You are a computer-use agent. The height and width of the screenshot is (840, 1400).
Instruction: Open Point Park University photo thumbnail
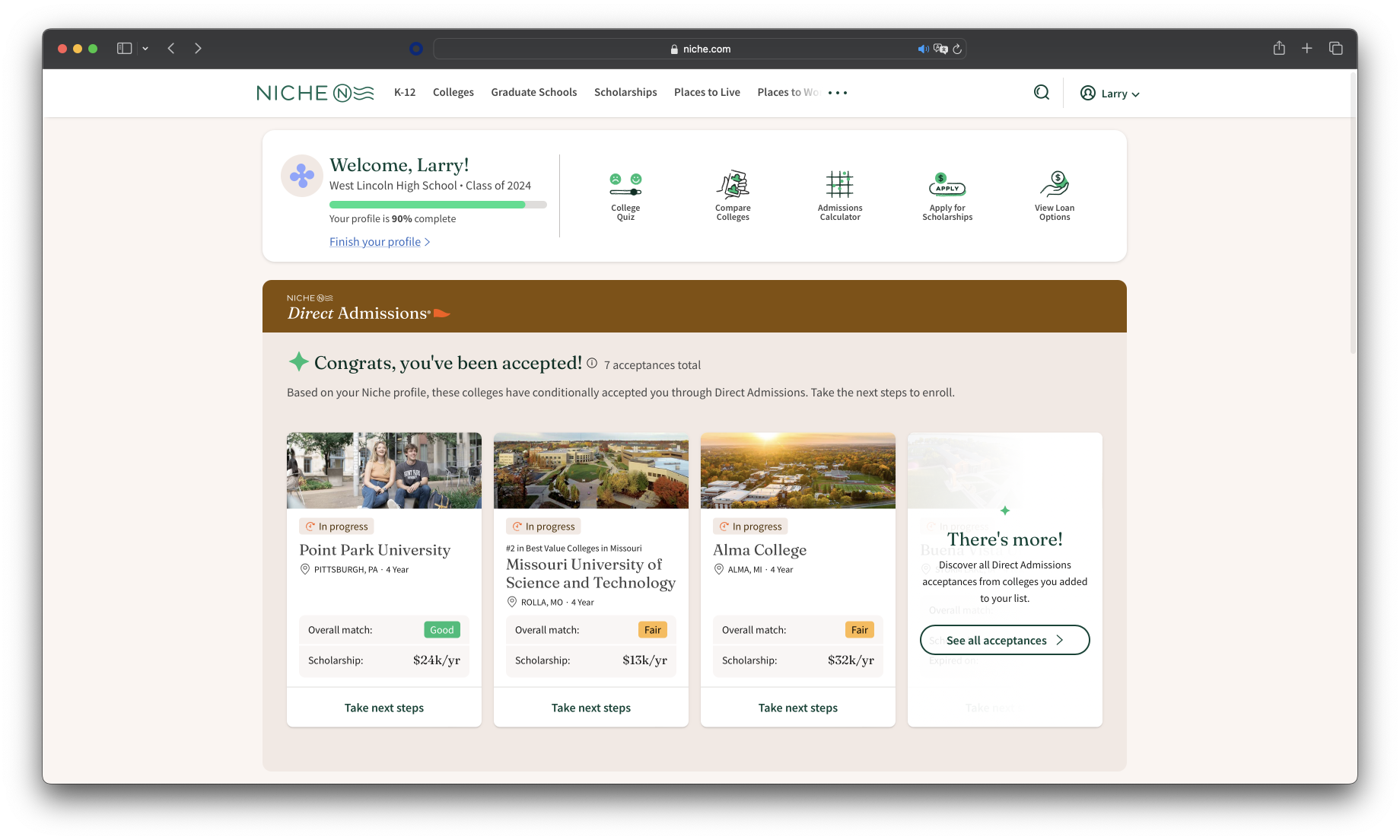click(384, 470)
